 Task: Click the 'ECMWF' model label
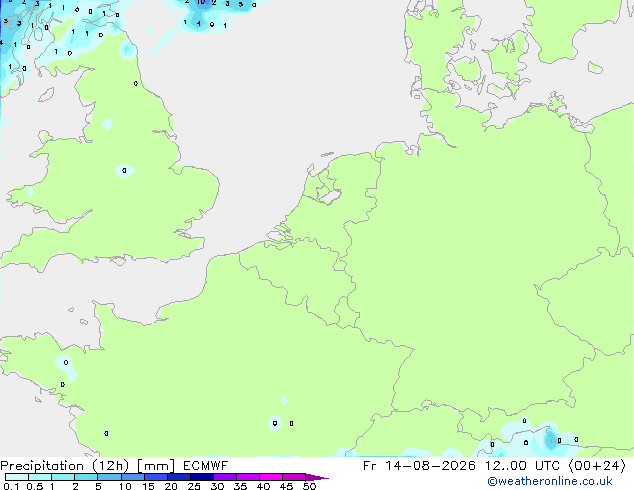205,466
